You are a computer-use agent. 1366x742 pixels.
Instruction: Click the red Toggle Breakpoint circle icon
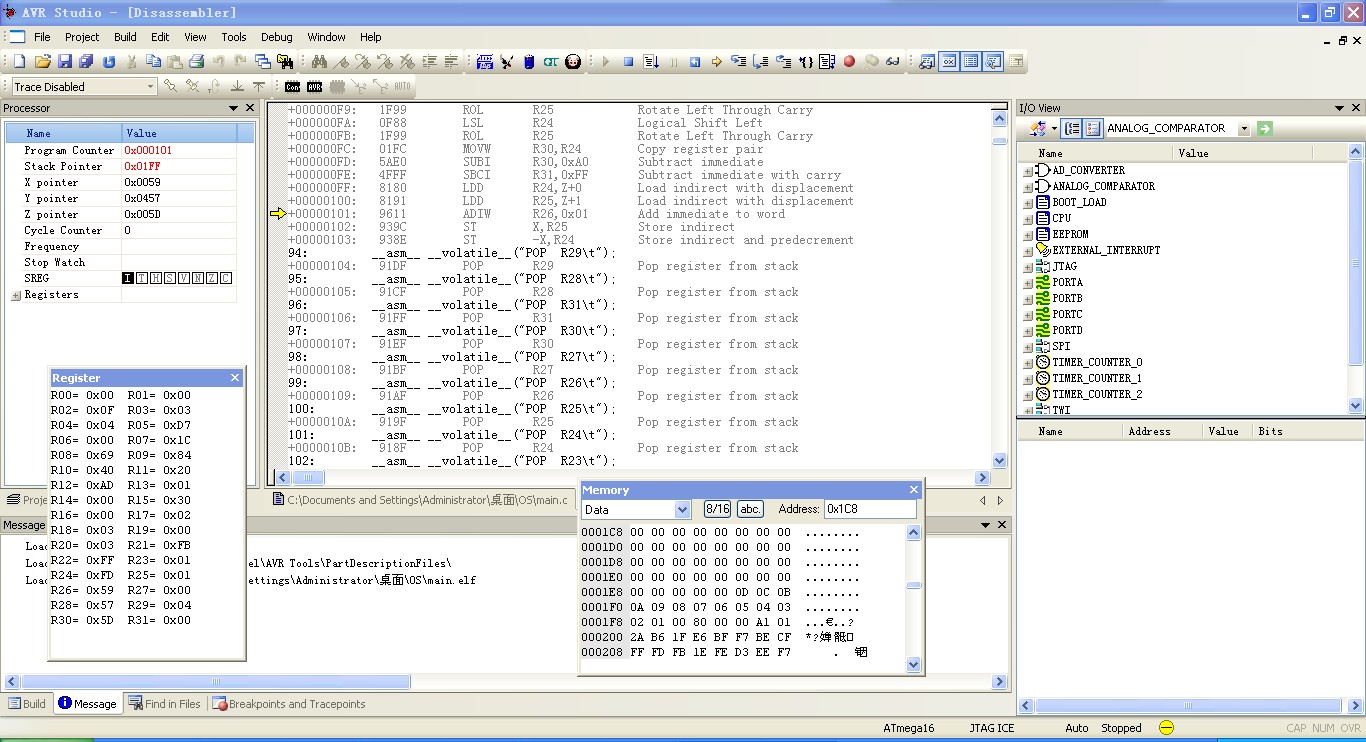tap(849, 62)
